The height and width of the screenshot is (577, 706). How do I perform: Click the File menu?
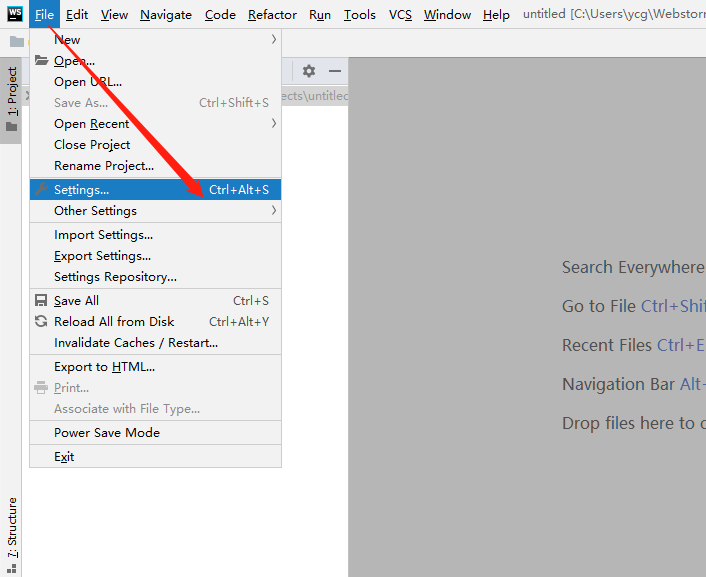45,14
